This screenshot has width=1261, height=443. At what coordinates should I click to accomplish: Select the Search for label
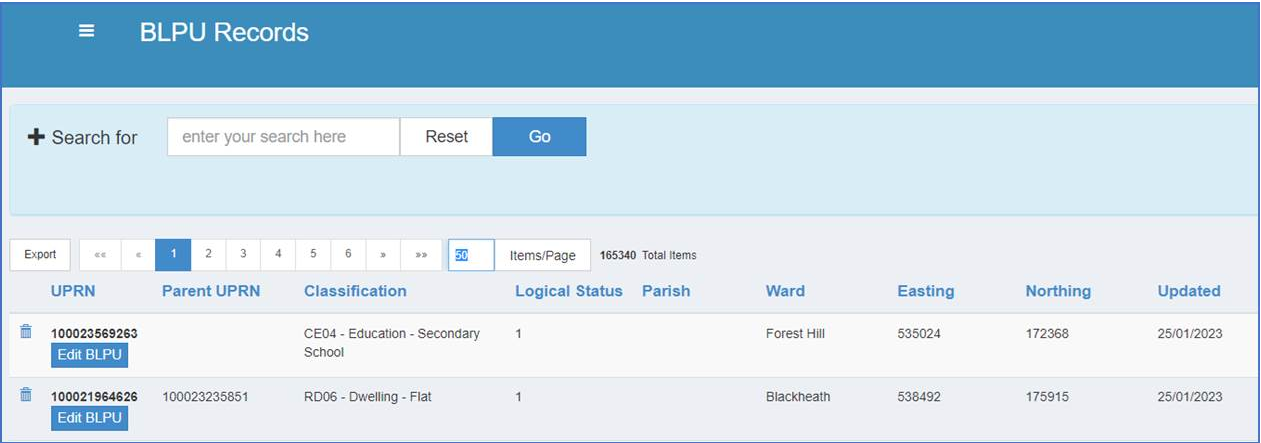point(94,137)
